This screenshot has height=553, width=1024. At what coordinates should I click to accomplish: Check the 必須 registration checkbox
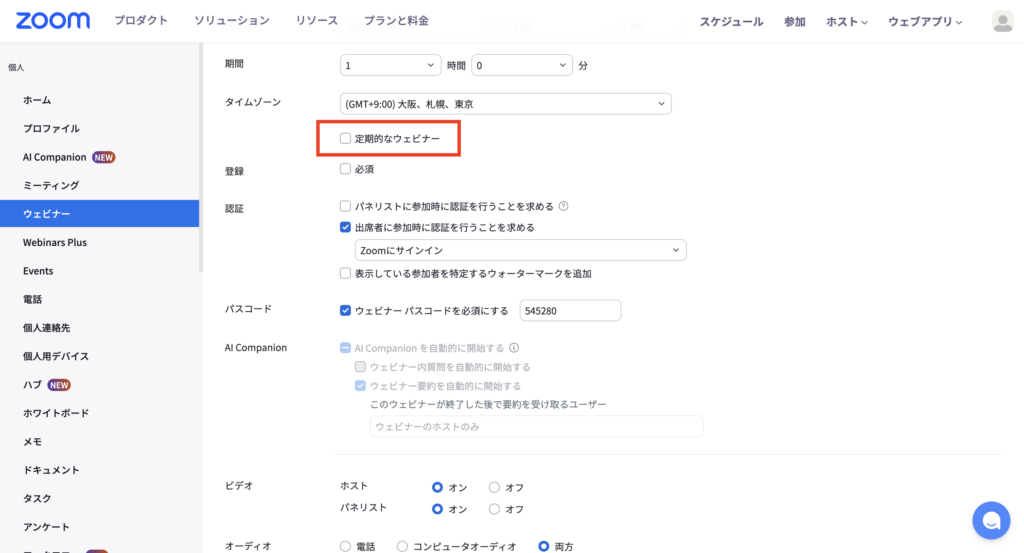point(346,169)
